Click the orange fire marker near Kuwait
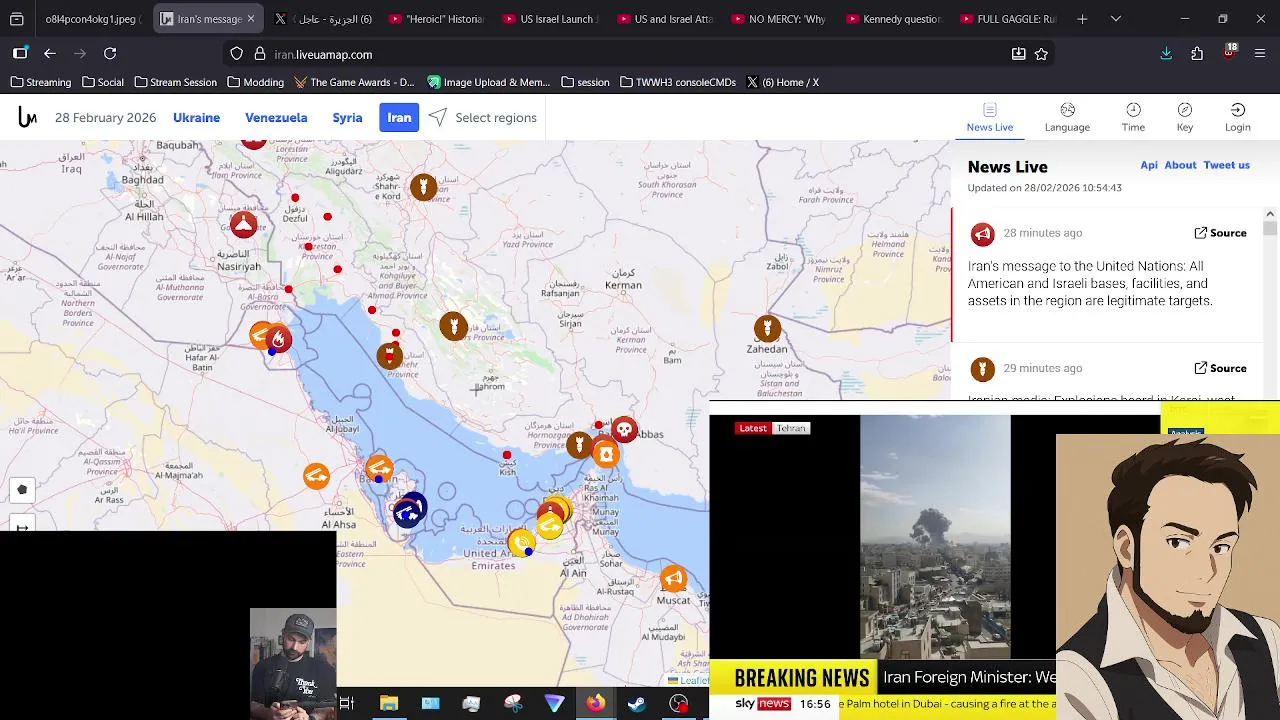 pos(277,340)
